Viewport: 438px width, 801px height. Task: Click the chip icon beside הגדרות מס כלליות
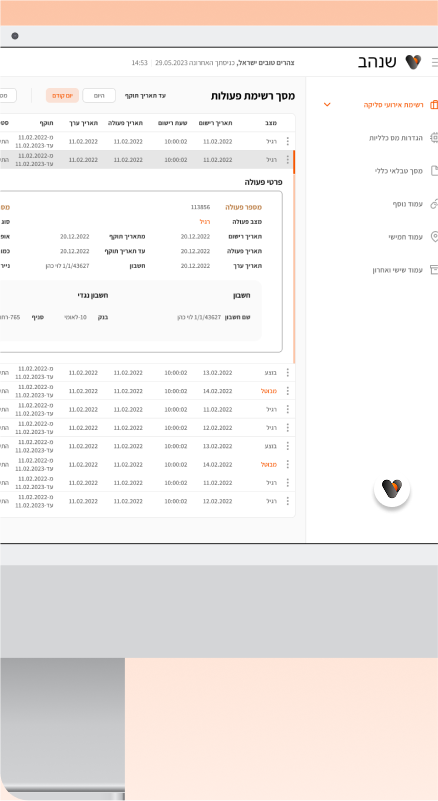tap(434, 137)
